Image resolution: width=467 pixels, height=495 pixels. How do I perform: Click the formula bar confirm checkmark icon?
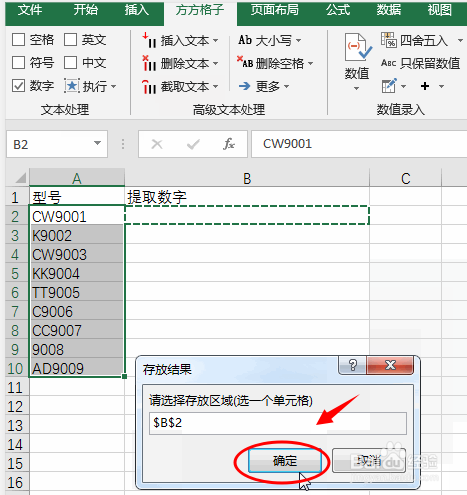(193, 144)
